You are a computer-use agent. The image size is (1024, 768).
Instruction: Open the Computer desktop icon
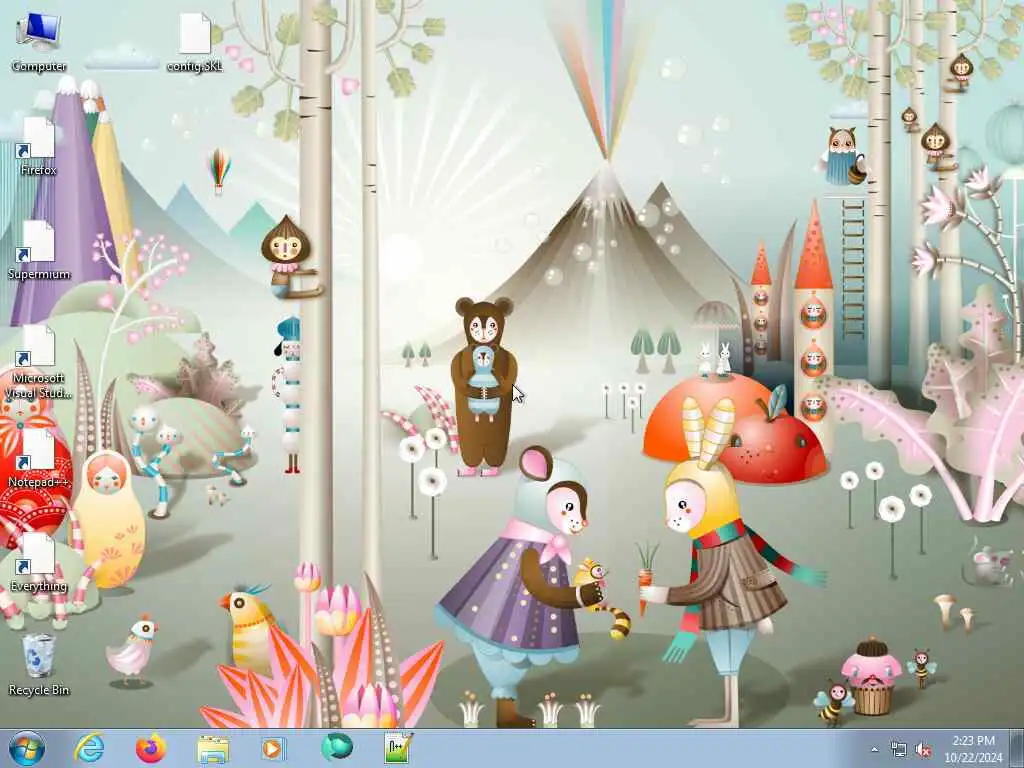pyautogui.click(x=39, y=42)
